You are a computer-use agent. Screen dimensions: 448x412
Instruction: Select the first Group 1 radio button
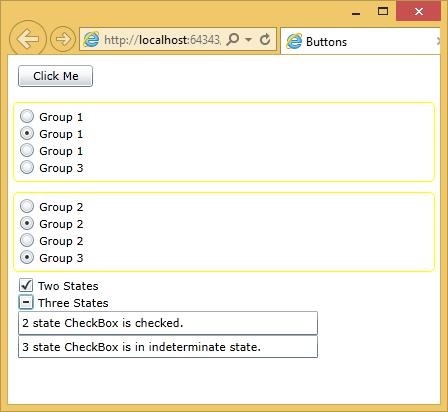(x=27, y=116)
